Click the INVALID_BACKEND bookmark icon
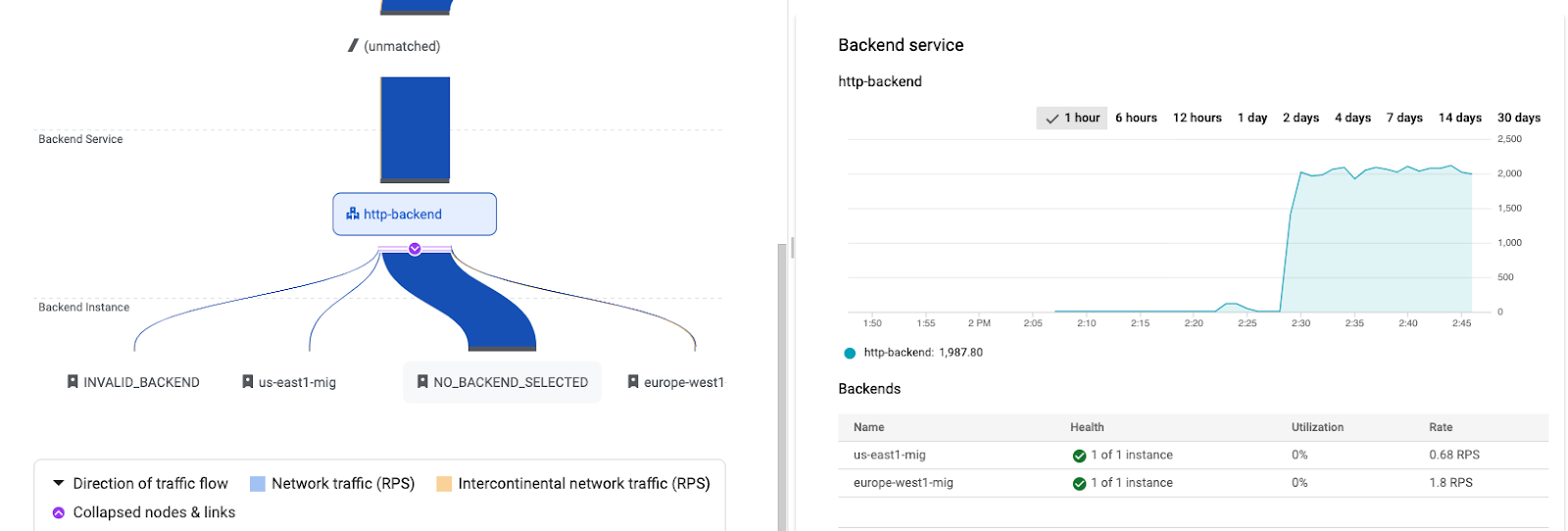The height and width of the screenshot is (531, 1568). click(x=73, y=382)
